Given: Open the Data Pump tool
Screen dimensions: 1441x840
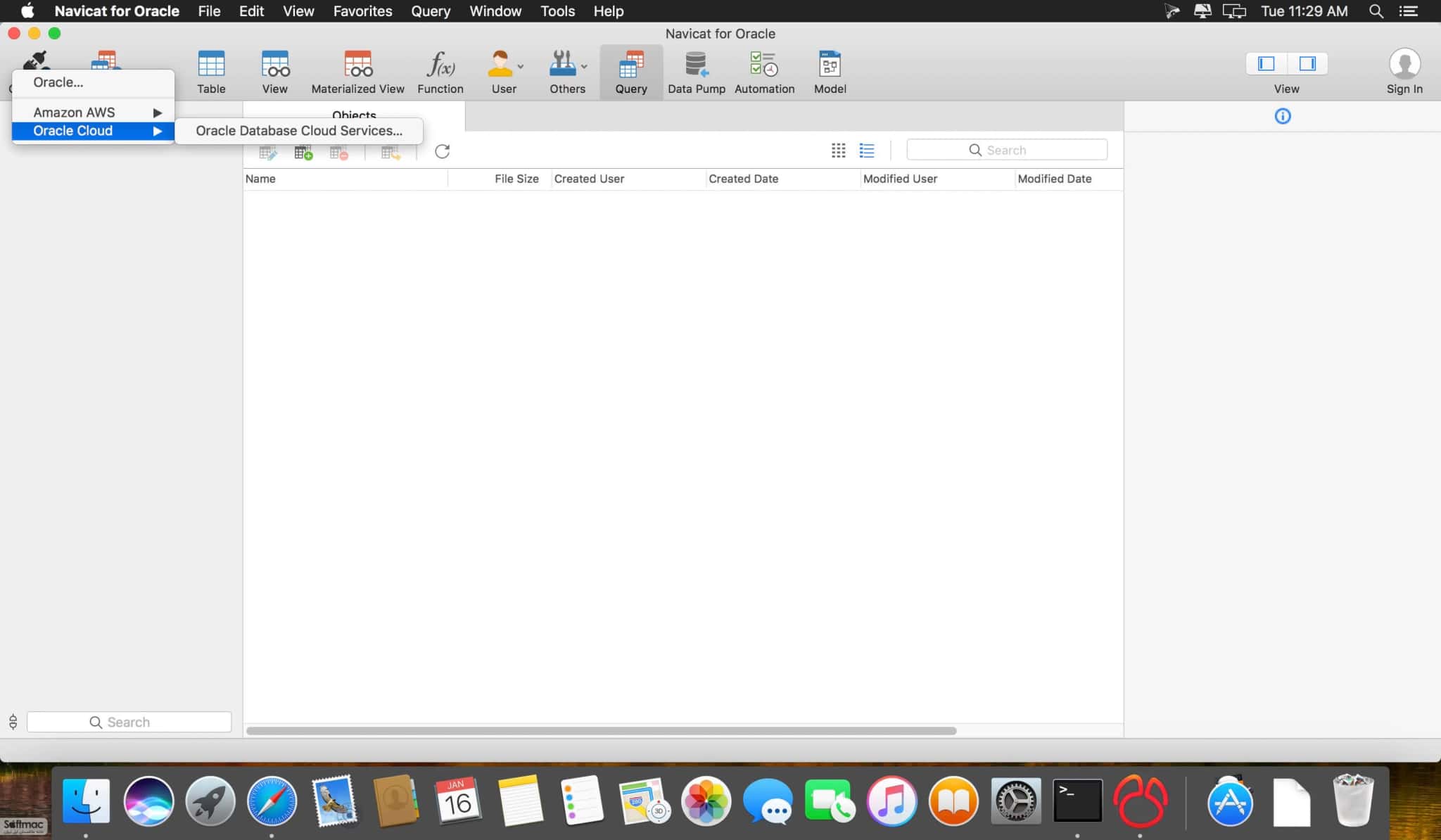Looking at the screenshot, I should point(696,72).
